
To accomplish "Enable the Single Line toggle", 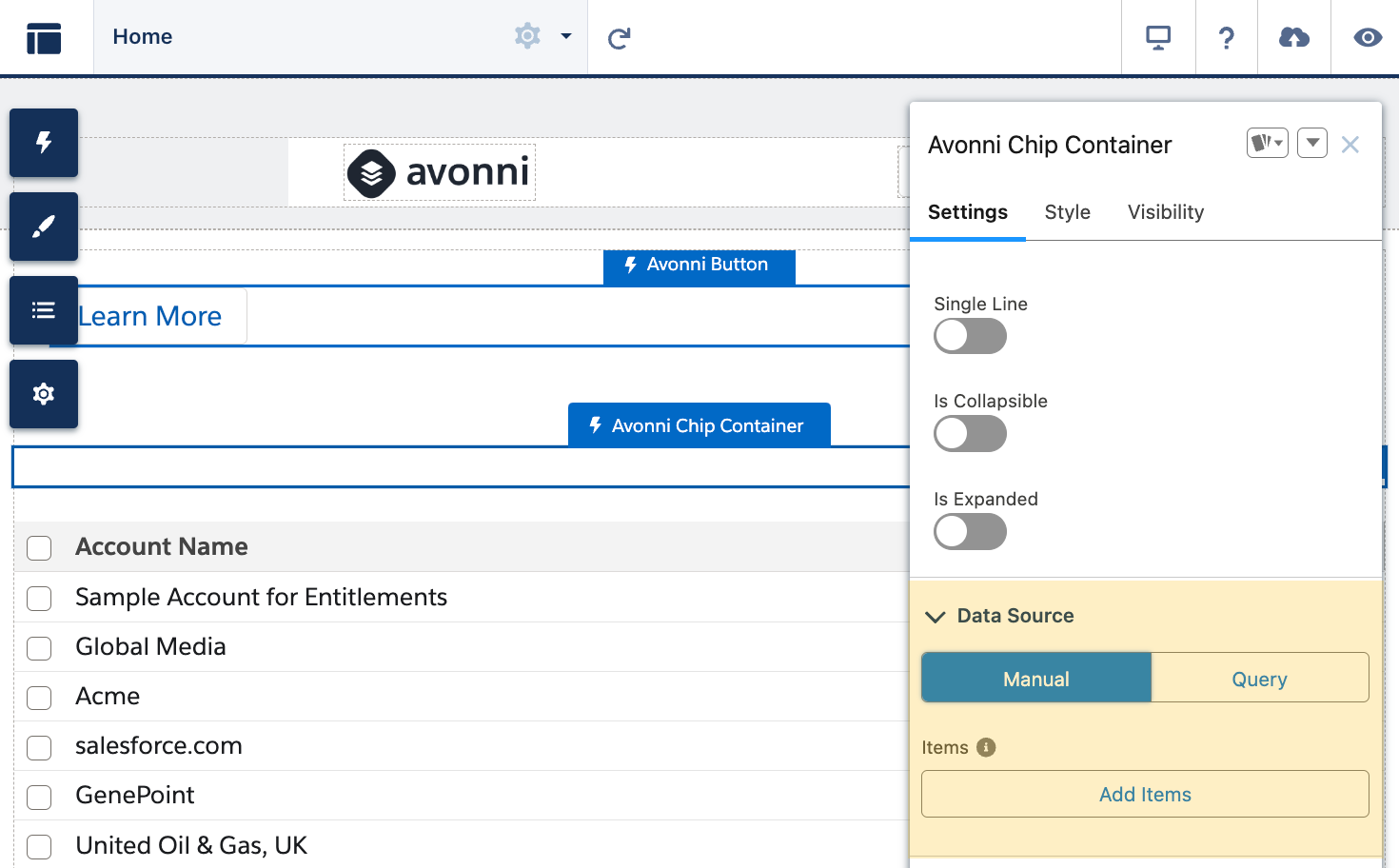I will pos(970,336).
